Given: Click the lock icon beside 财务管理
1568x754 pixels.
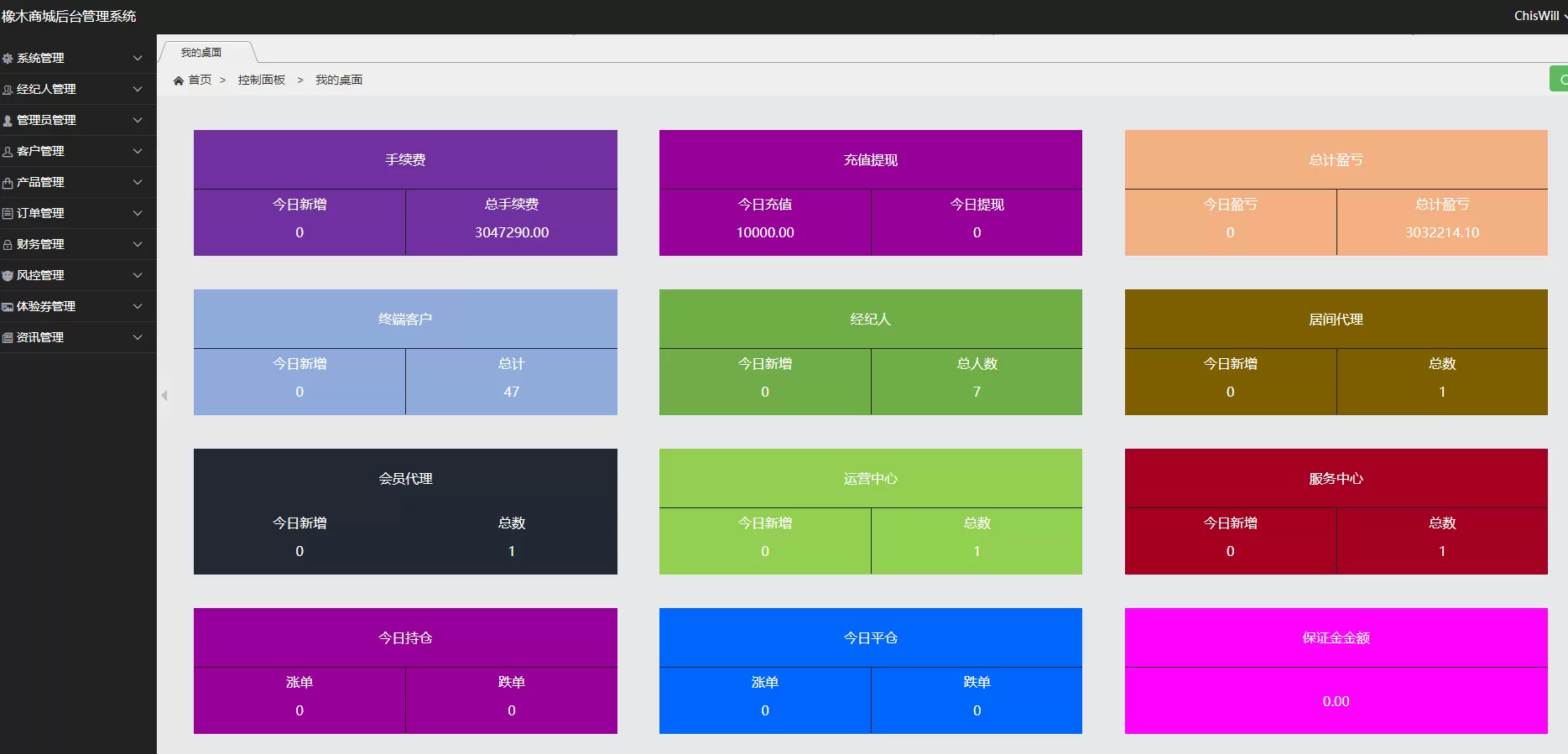Looking at the screenshot, I should point(8,245).
